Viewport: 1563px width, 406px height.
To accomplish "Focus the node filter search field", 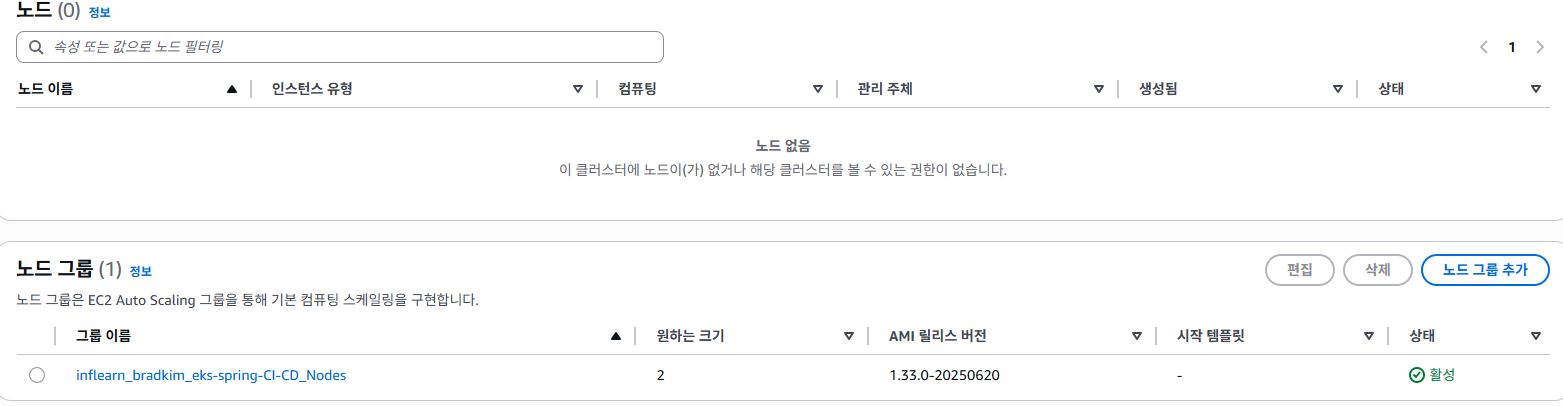I will click(x=340, y=47).
